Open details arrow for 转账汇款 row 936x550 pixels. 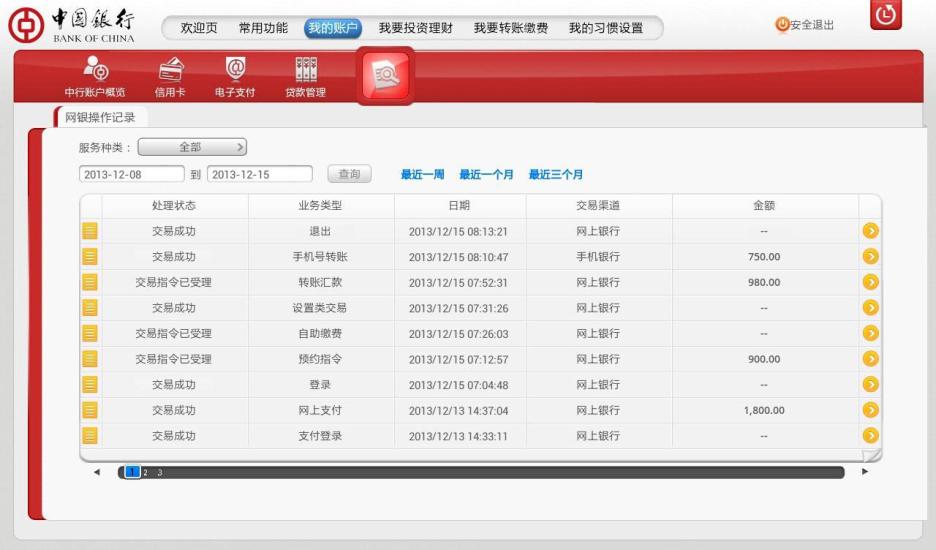point(870,282)
